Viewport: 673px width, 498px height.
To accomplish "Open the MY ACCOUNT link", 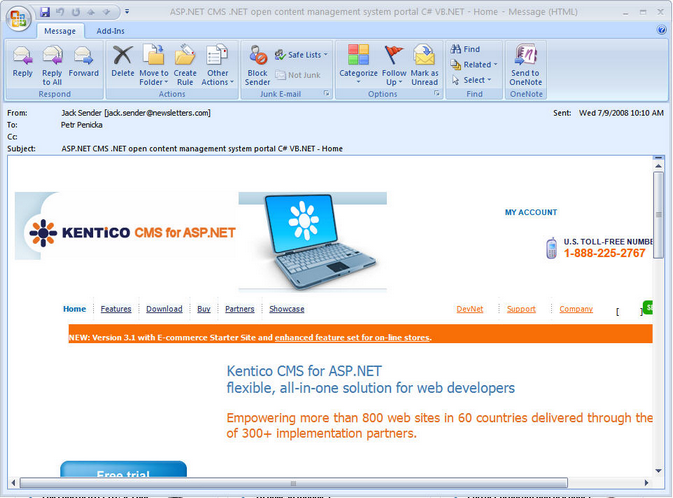I will click(x=531, y=212).
